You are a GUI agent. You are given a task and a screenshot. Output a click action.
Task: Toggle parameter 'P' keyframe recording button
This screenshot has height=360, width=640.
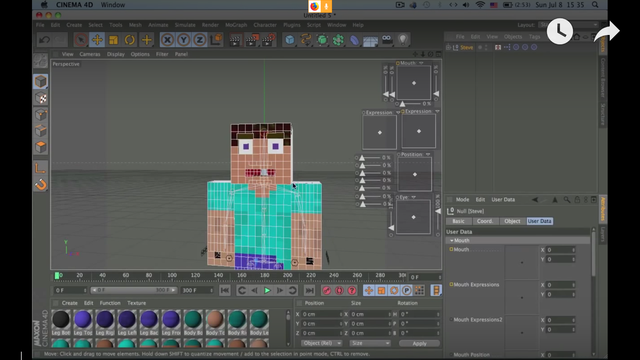407,290
